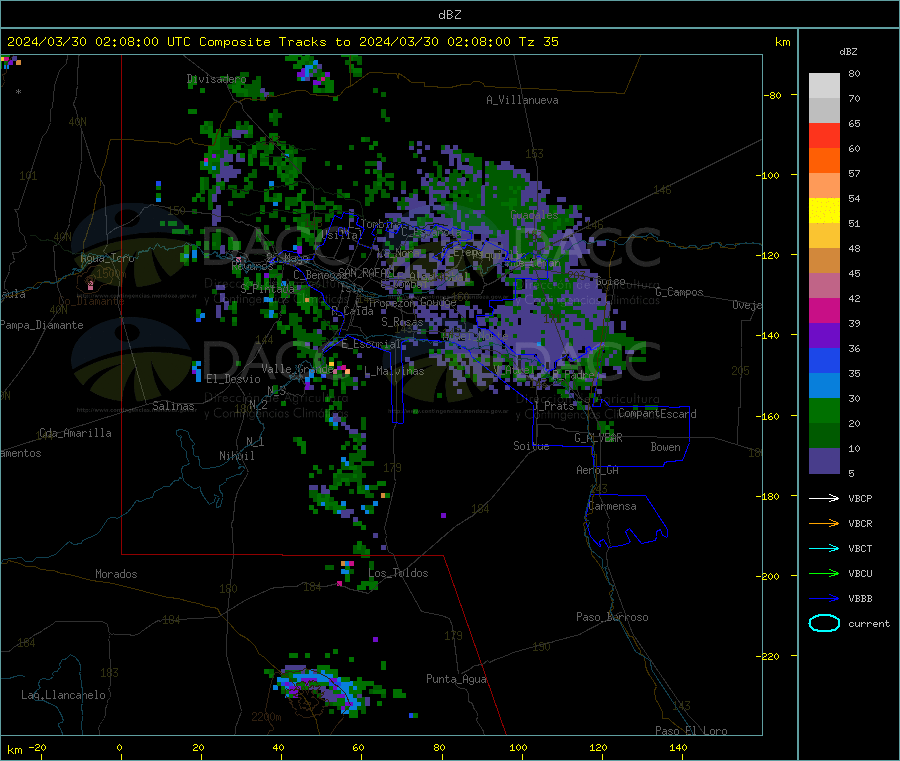Screen dimensions: 900x761
Task: Click the colored pixel cluster in top-left corner
Action: pos(10,61)
